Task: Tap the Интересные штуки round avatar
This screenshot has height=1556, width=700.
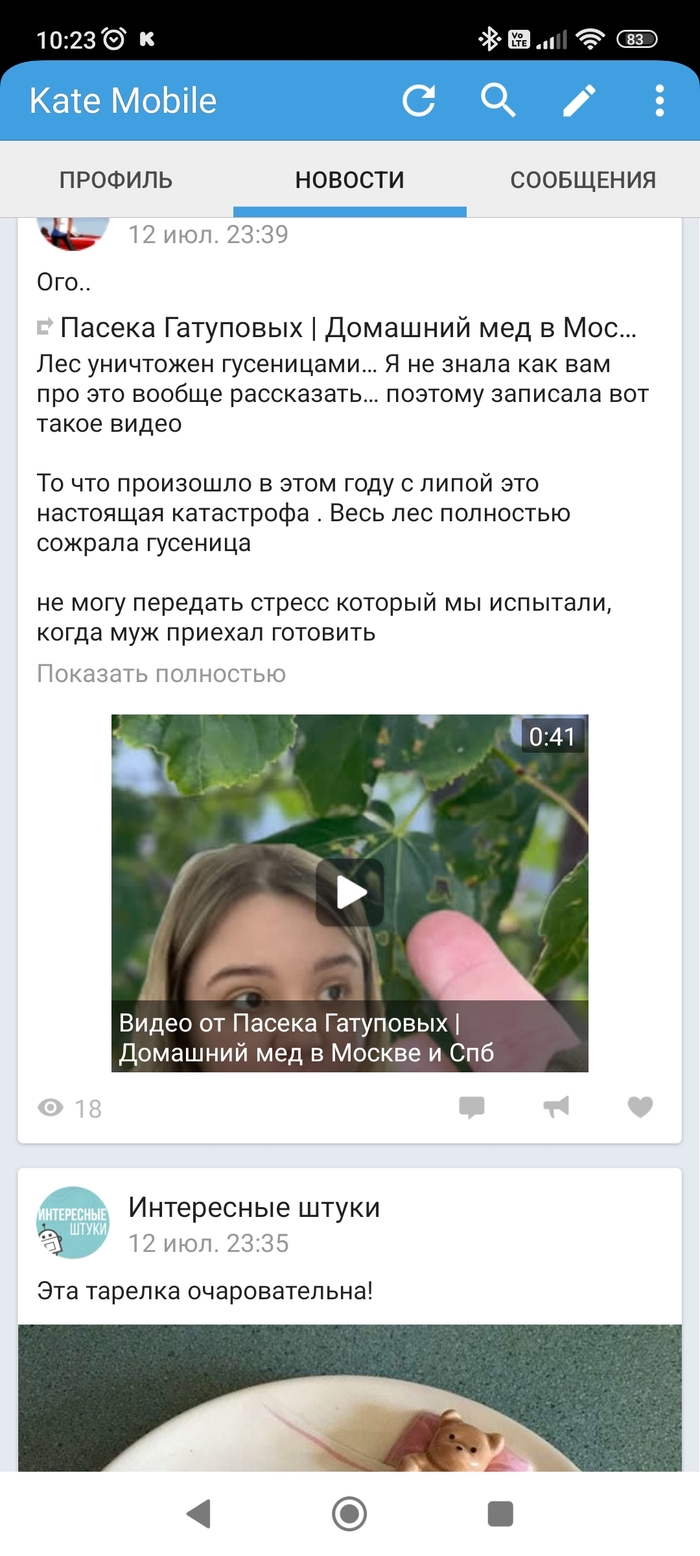Action: (x=73, y=1222)
